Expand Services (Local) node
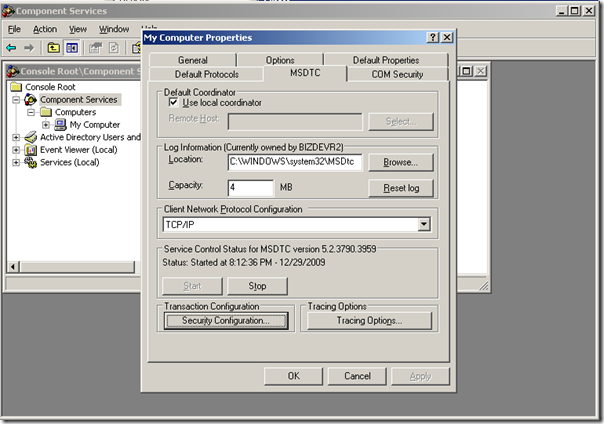Image resolution: width=604 pixels, height=424 pixels. pyautogui.click(x=16, y=162)
